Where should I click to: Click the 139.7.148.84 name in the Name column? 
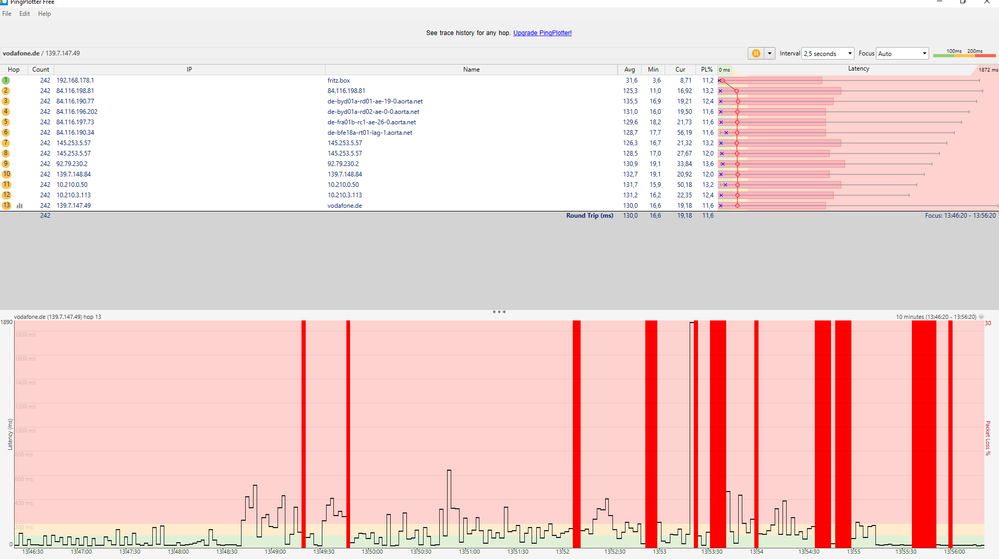(345, 174)
